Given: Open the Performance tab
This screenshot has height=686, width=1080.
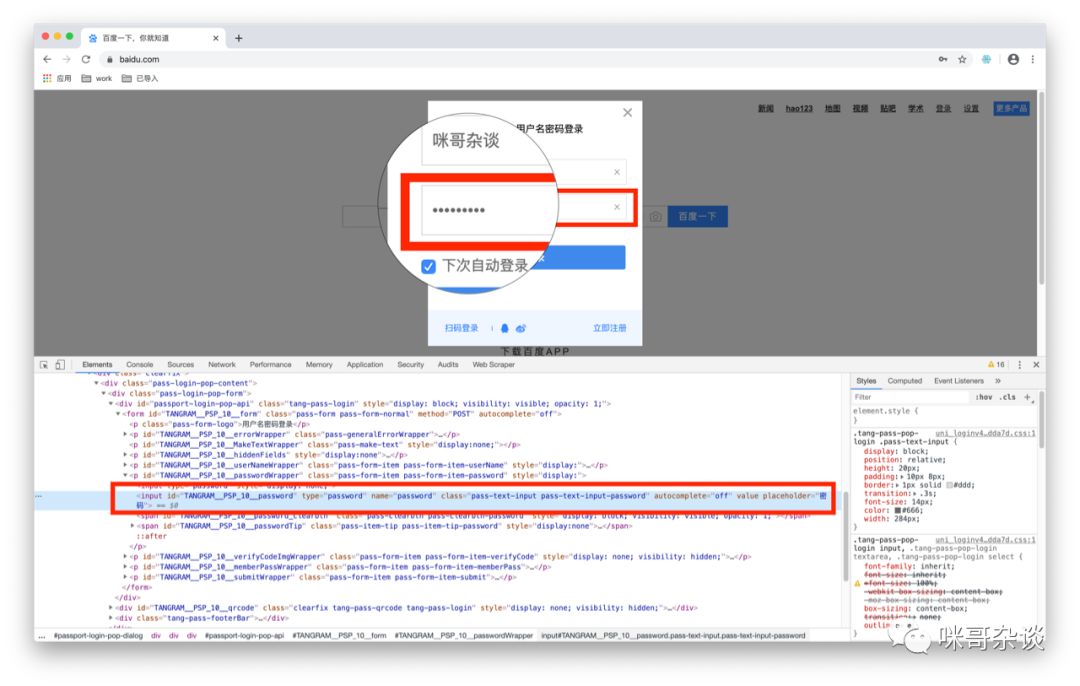Looking at the screenshot, I should (x=270, y=365).
